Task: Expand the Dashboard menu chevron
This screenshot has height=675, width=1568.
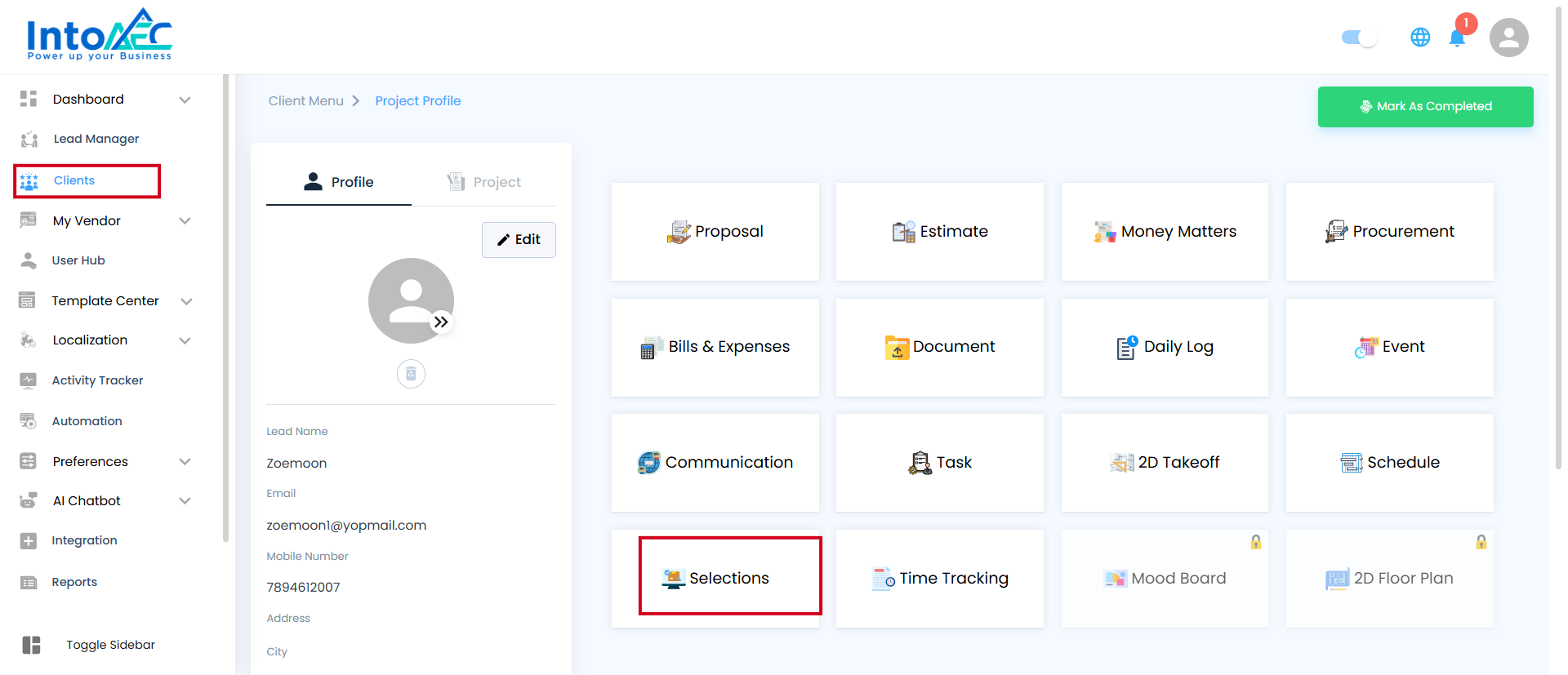Action: pyautogui.click(x=185, y=100)
